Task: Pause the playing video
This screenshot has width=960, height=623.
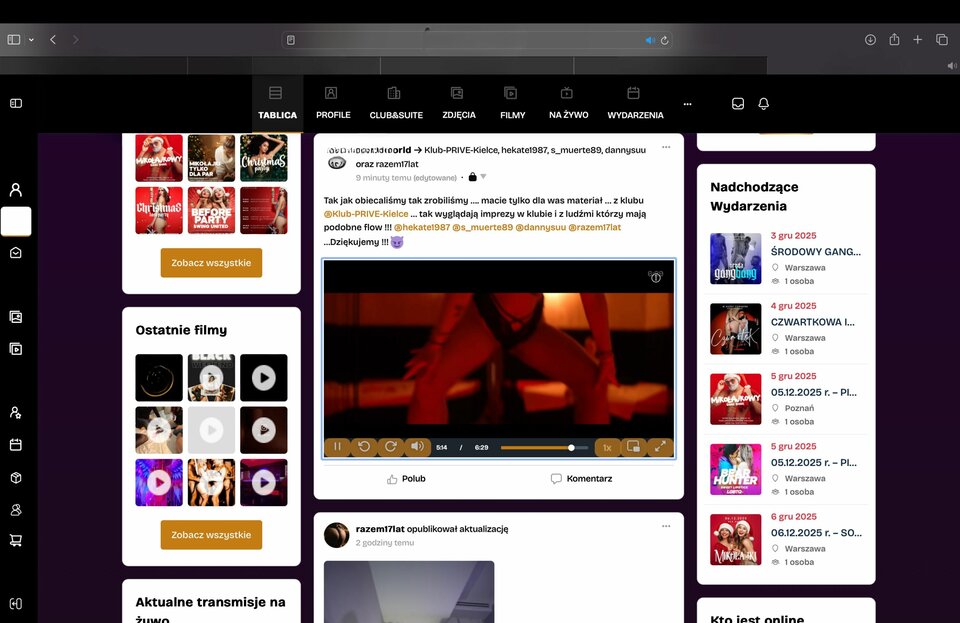Action: coord(337,447)
